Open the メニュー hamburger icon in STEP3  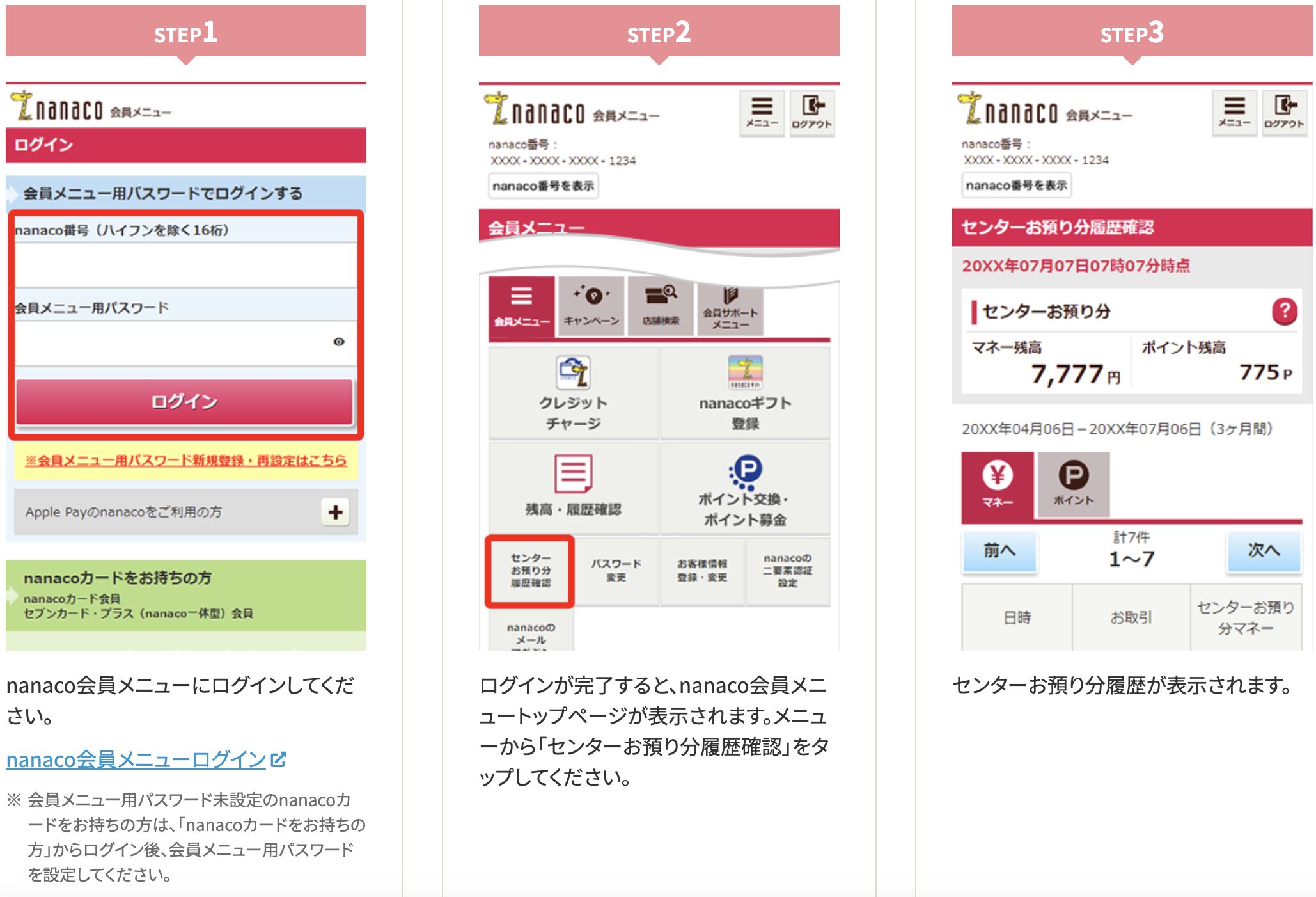pos(1234,113)
